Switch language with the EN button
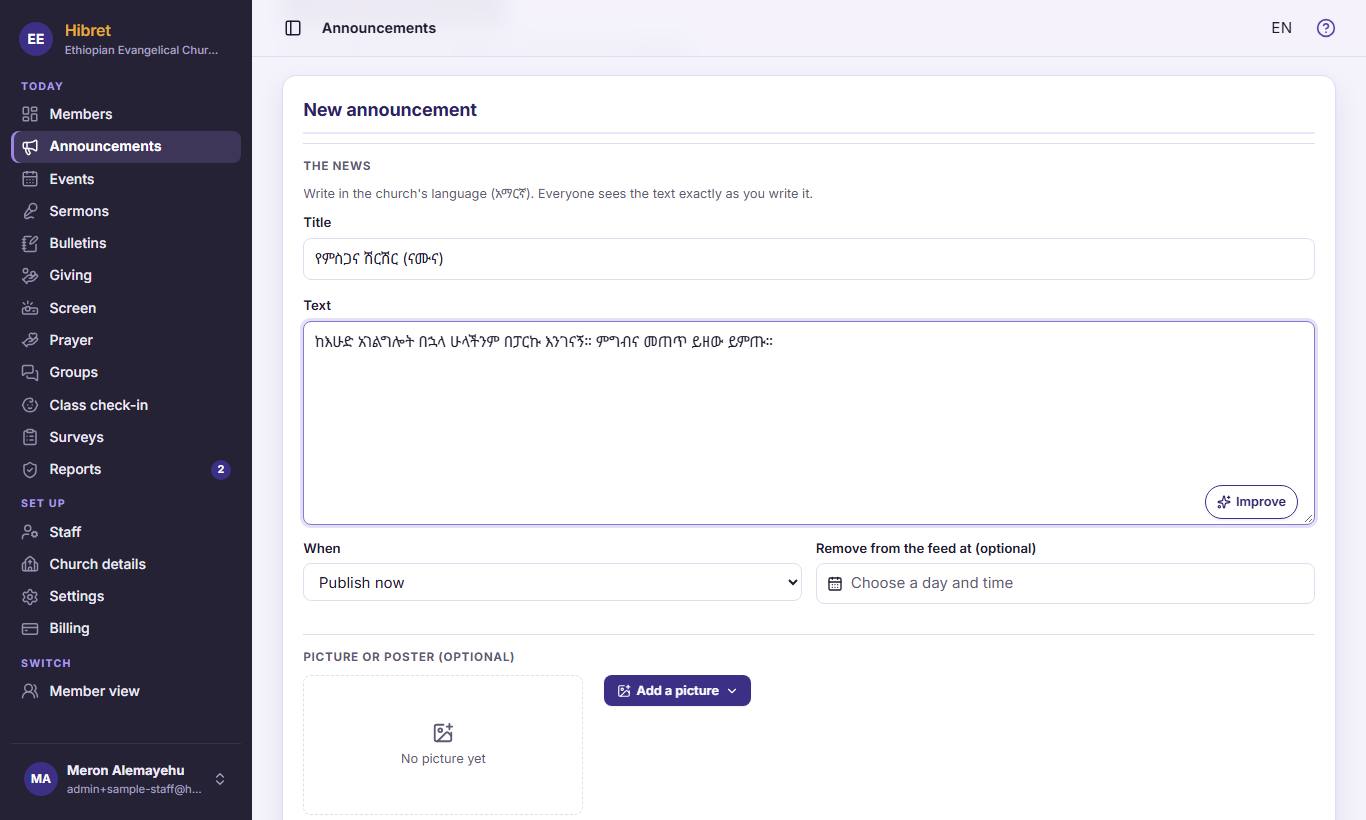 tap(1282, 28)
